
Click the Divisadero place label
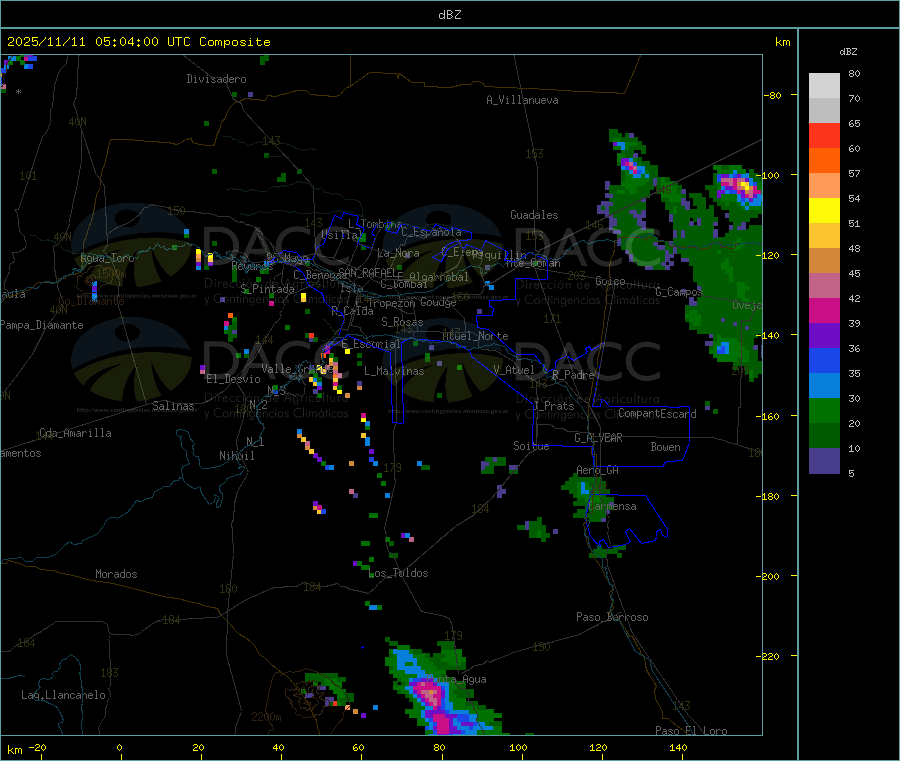(x=216, y=79)
